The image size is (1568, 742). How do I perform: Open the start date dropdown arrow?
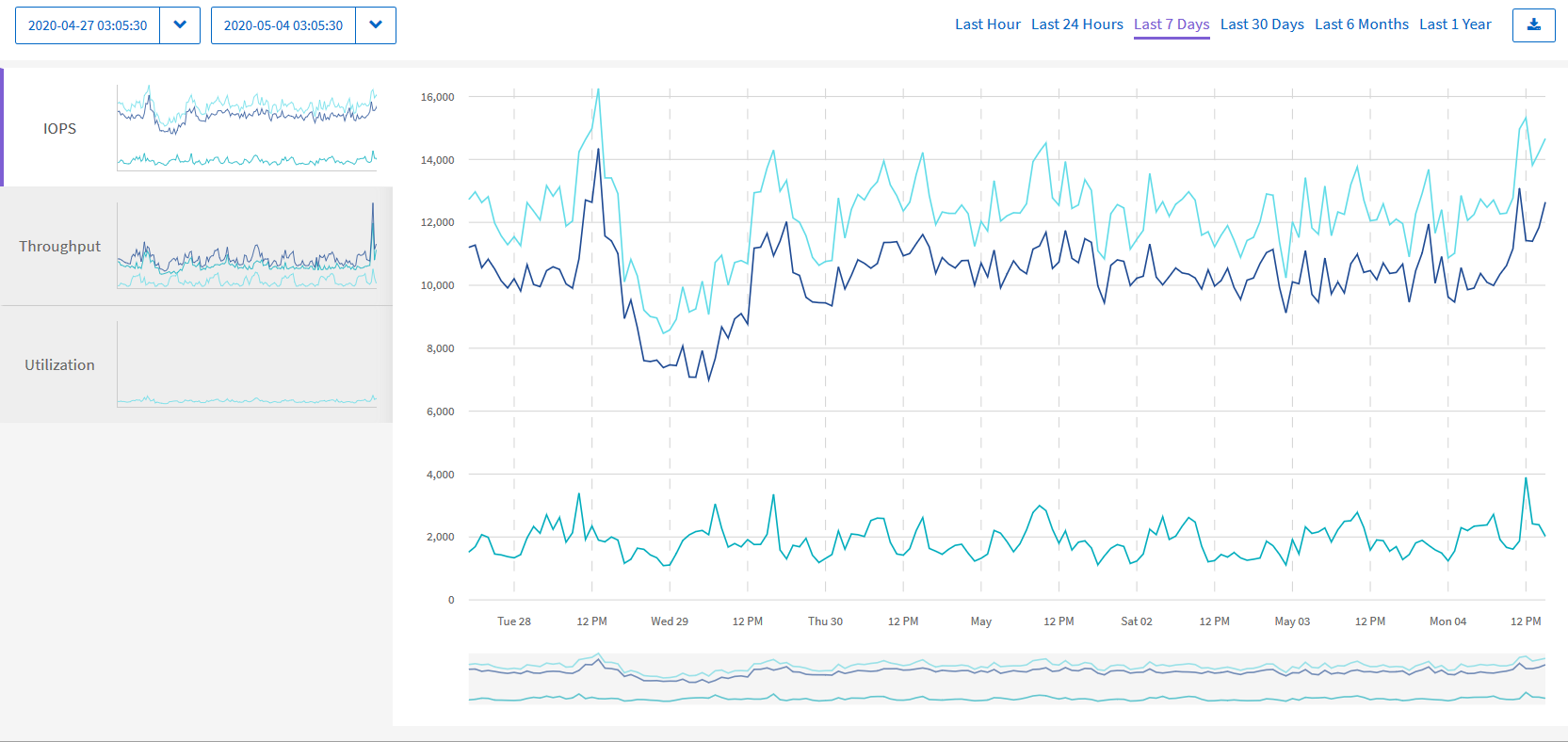180,25
